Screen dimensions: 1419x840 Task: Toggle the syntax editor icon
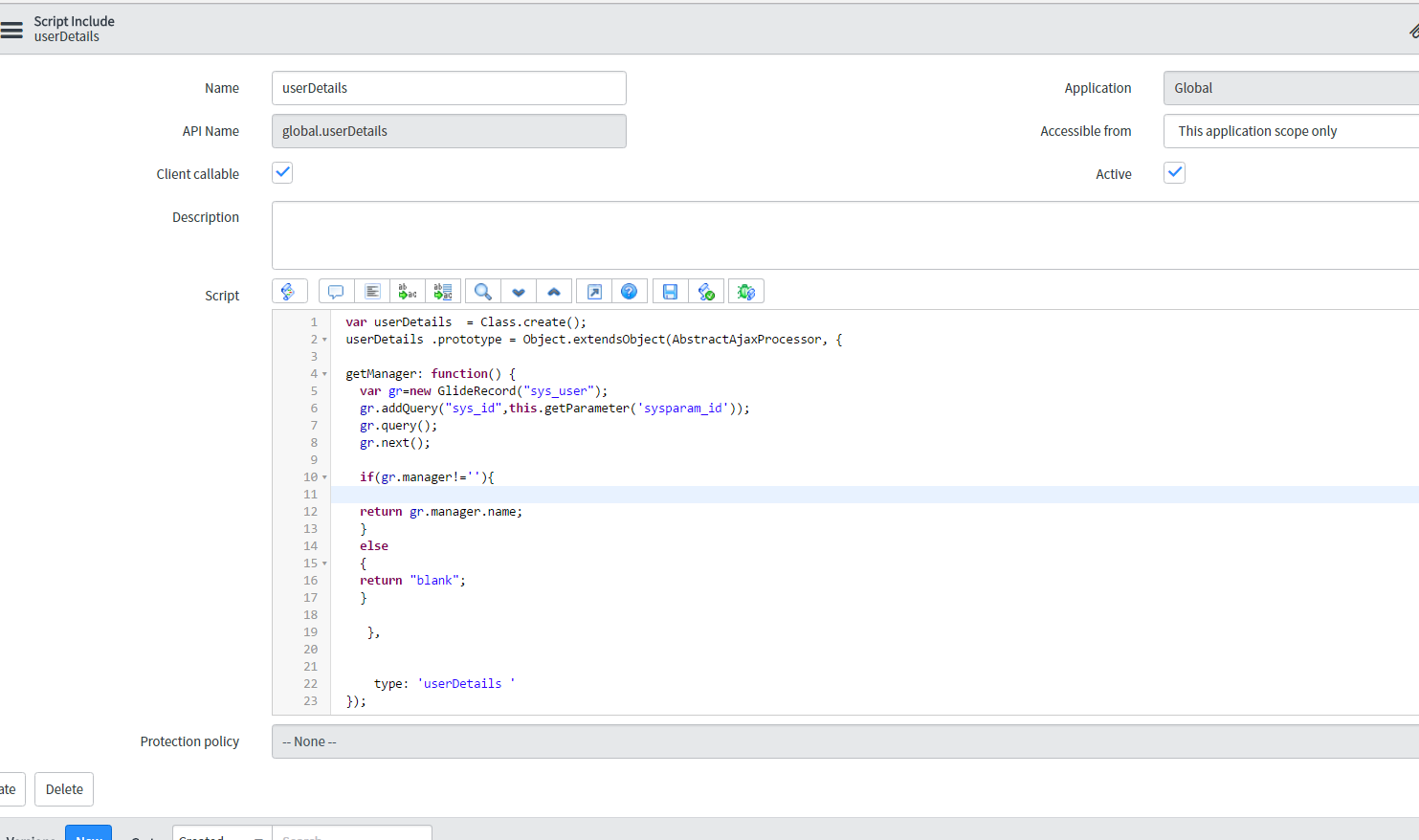click(x=289, y=292)
